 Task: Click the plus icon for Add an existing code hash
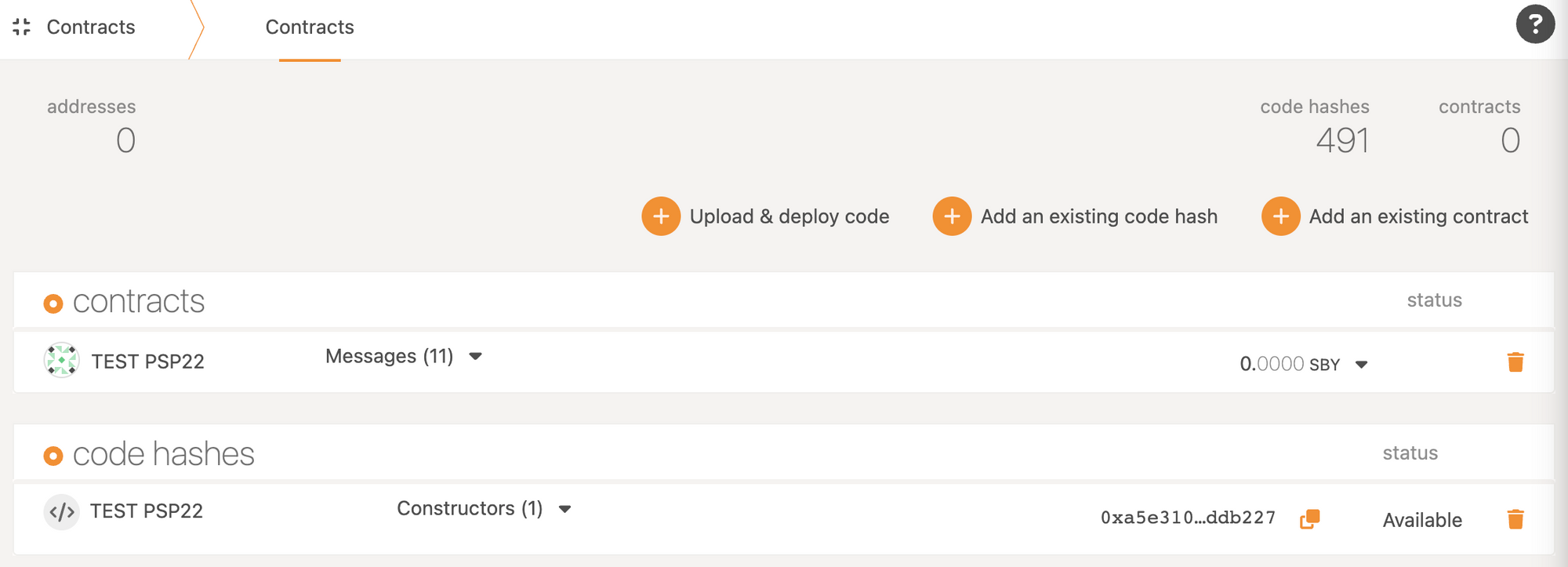tap(952, 216)
